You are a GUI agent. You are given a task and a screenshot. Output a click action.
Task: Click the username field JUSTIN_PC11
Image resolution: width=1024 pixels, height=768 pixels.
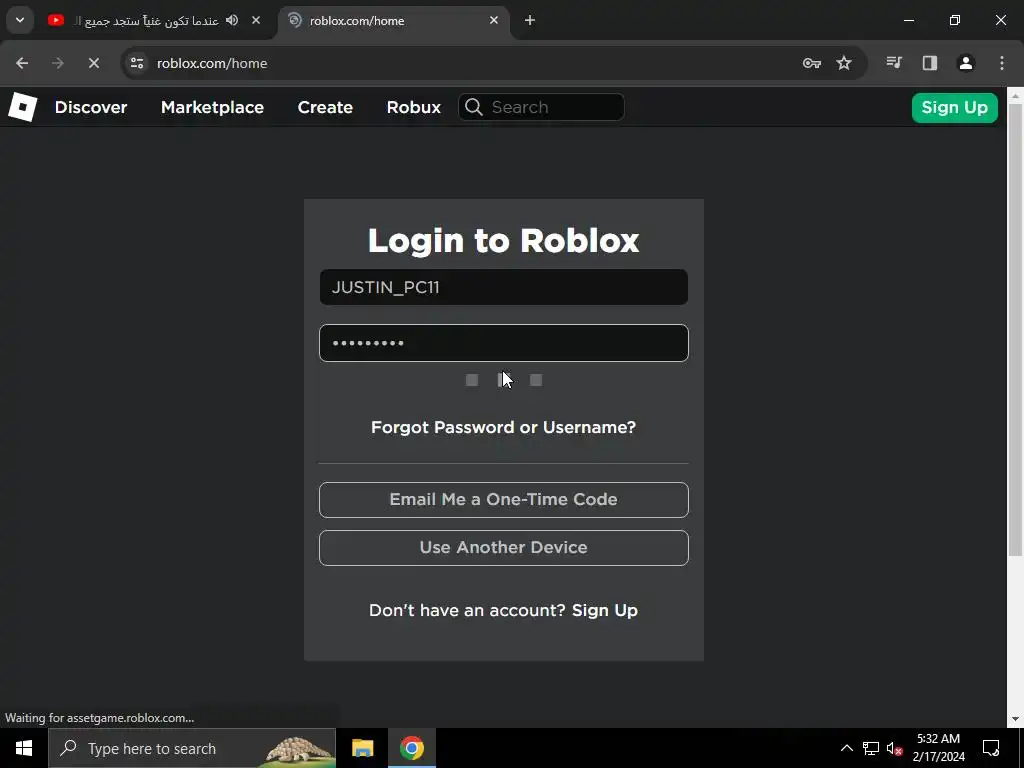click(504, 287)
